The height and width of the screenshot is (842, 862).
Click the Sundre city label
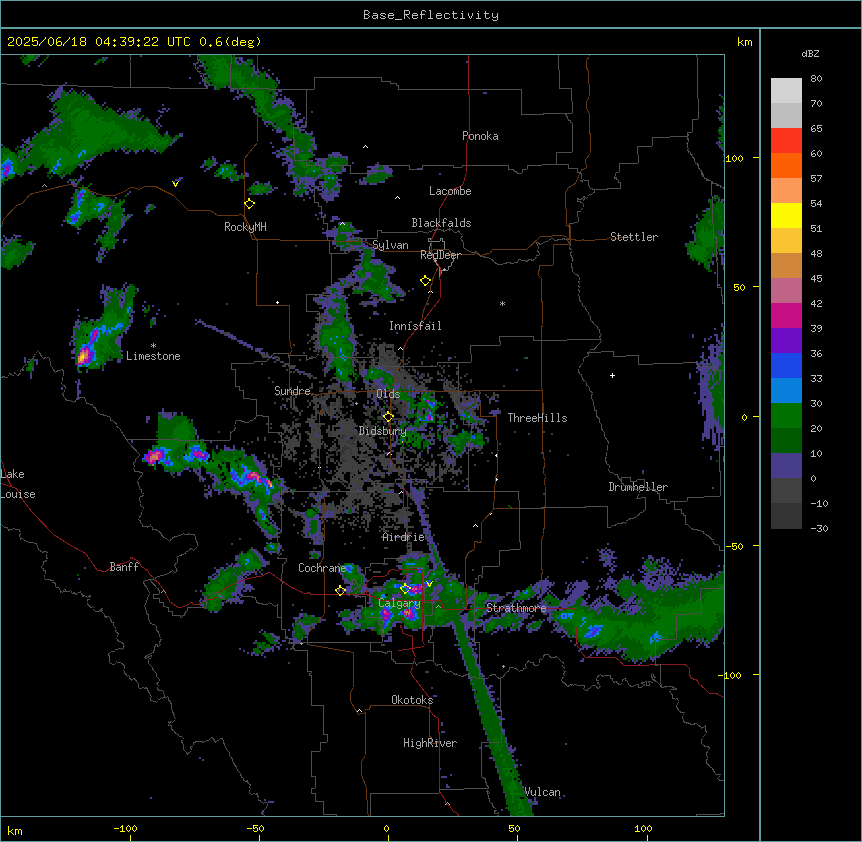tap(292, 391)
